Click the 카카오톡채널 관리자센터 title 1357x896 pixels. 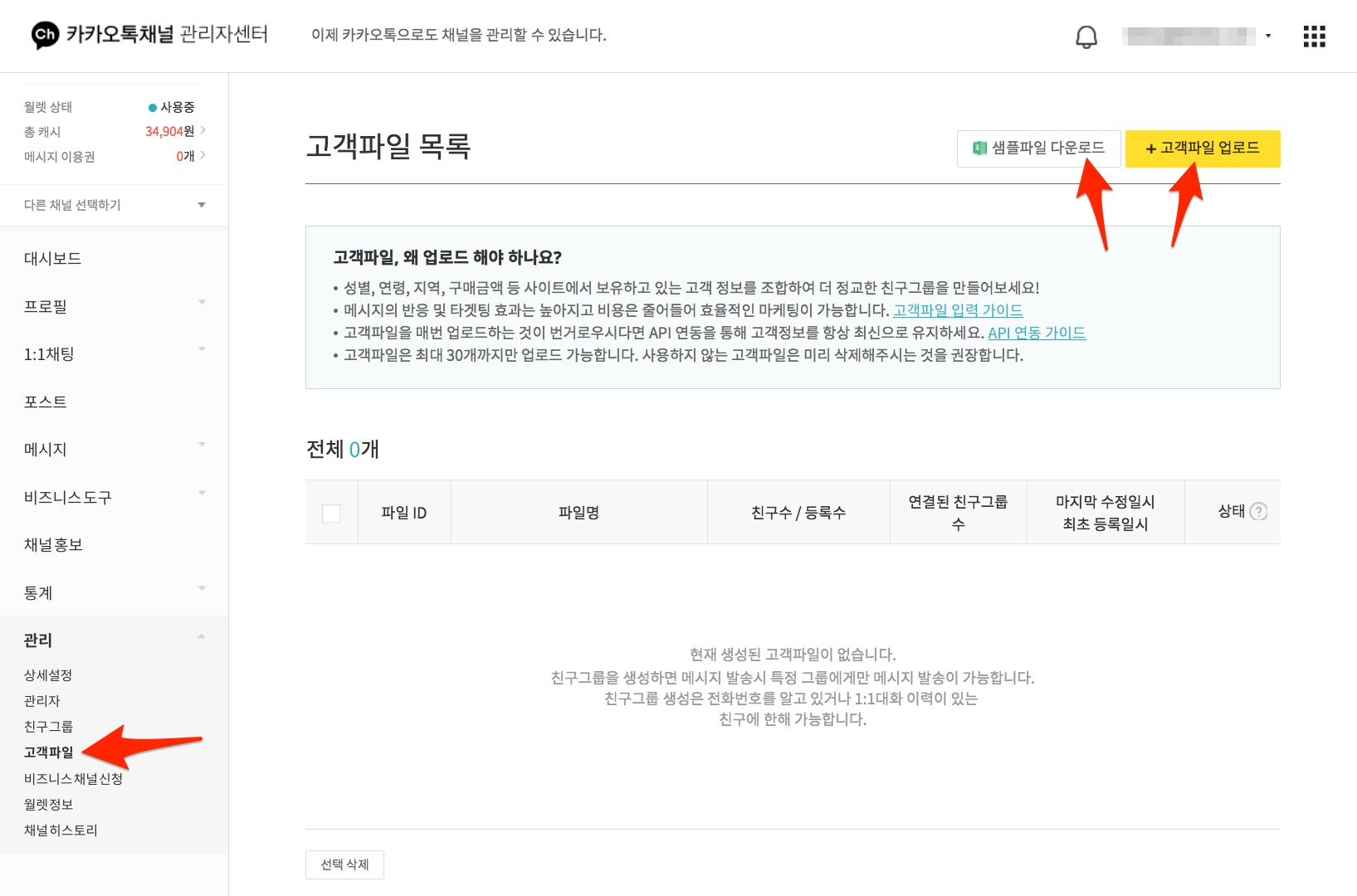click(167, 34)
